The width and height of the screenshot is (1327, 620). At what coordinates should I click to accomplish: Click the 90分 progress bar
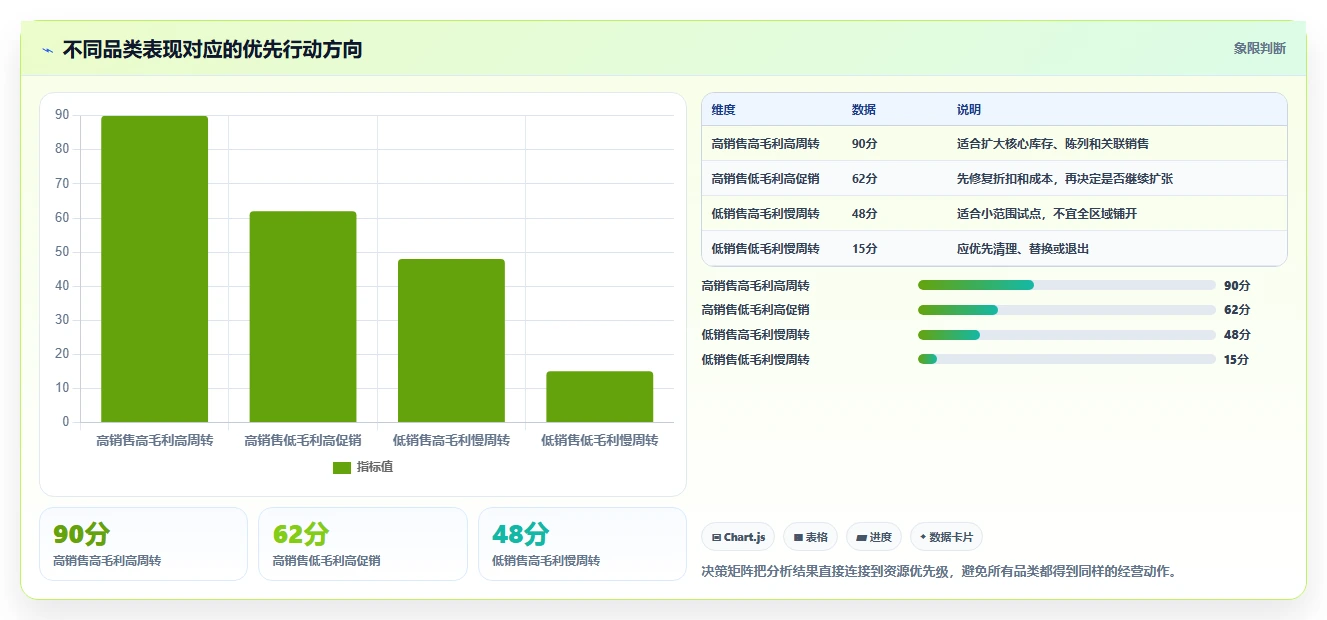[x=1066, y=285]
